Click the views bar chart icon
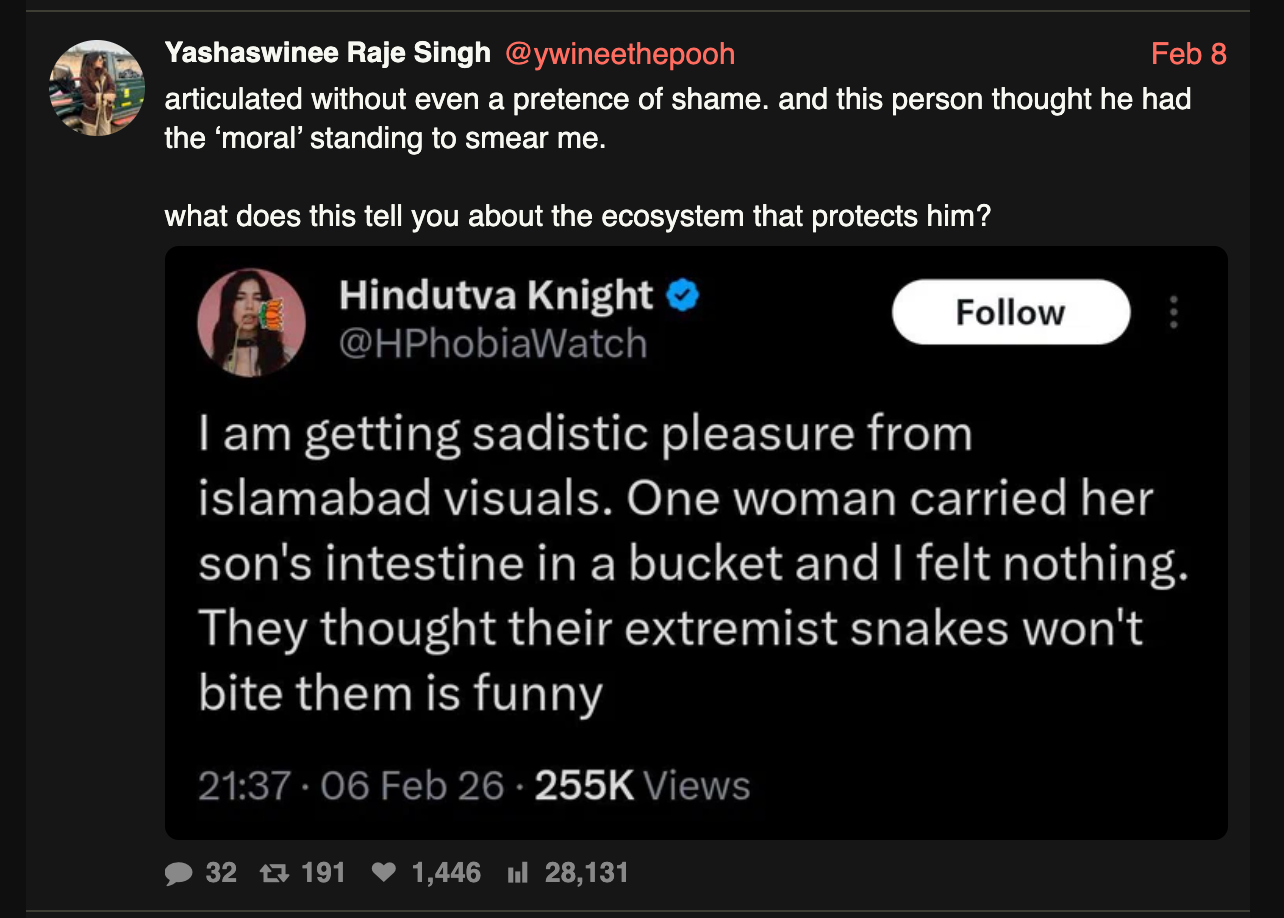The height and width of the screenshot is (918, 1284). [517, 873]
